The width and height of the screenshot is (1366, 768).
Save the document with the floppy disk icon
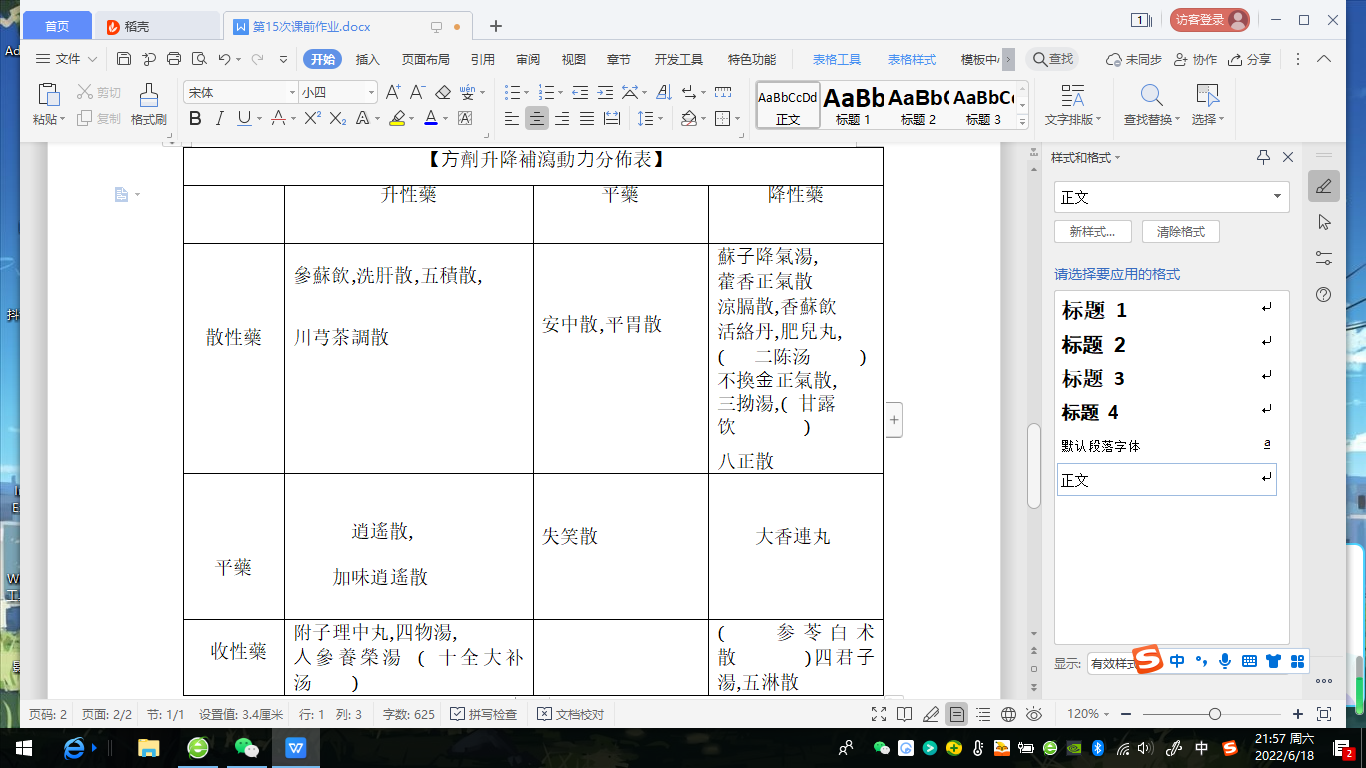(x=124, y=59)
